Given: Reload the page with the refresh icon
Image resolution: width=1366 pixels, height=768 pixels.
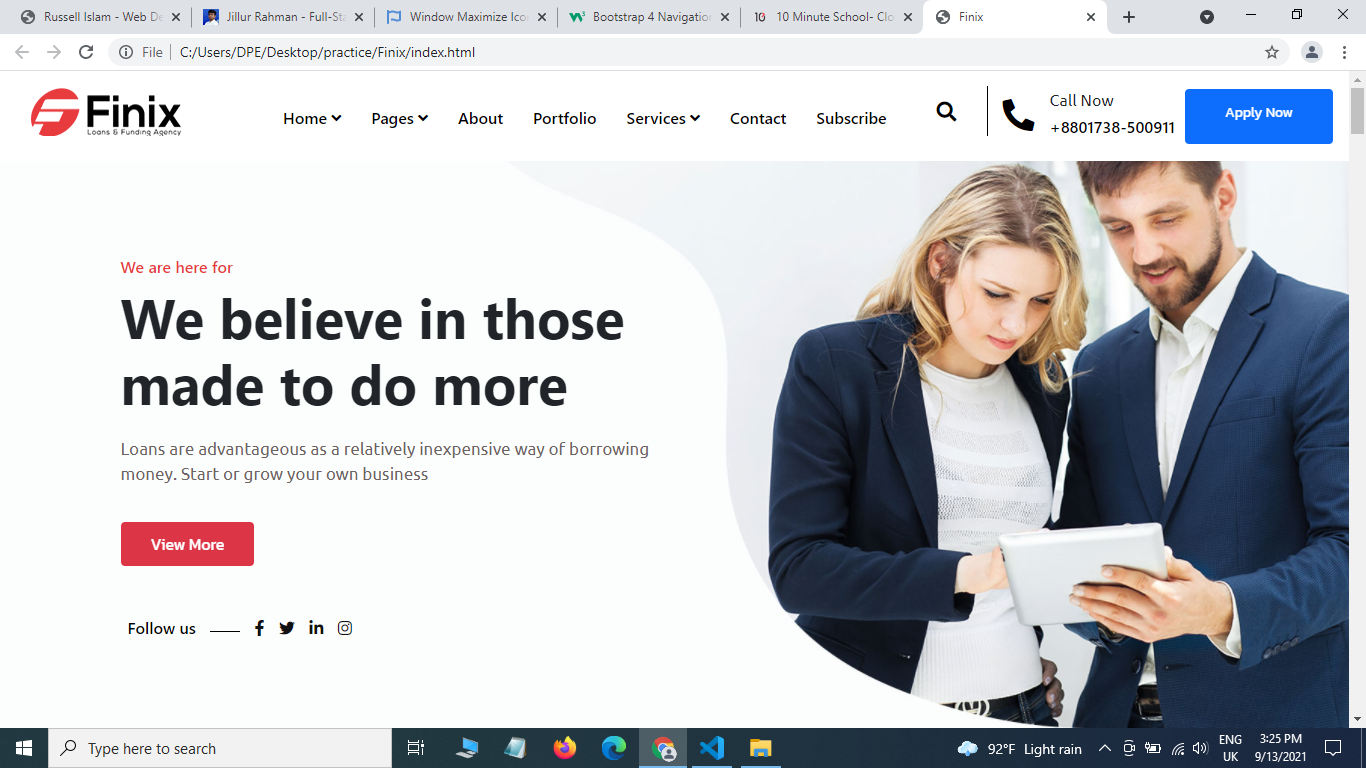Looking at the screenshot, I should [x=86, y=52].
